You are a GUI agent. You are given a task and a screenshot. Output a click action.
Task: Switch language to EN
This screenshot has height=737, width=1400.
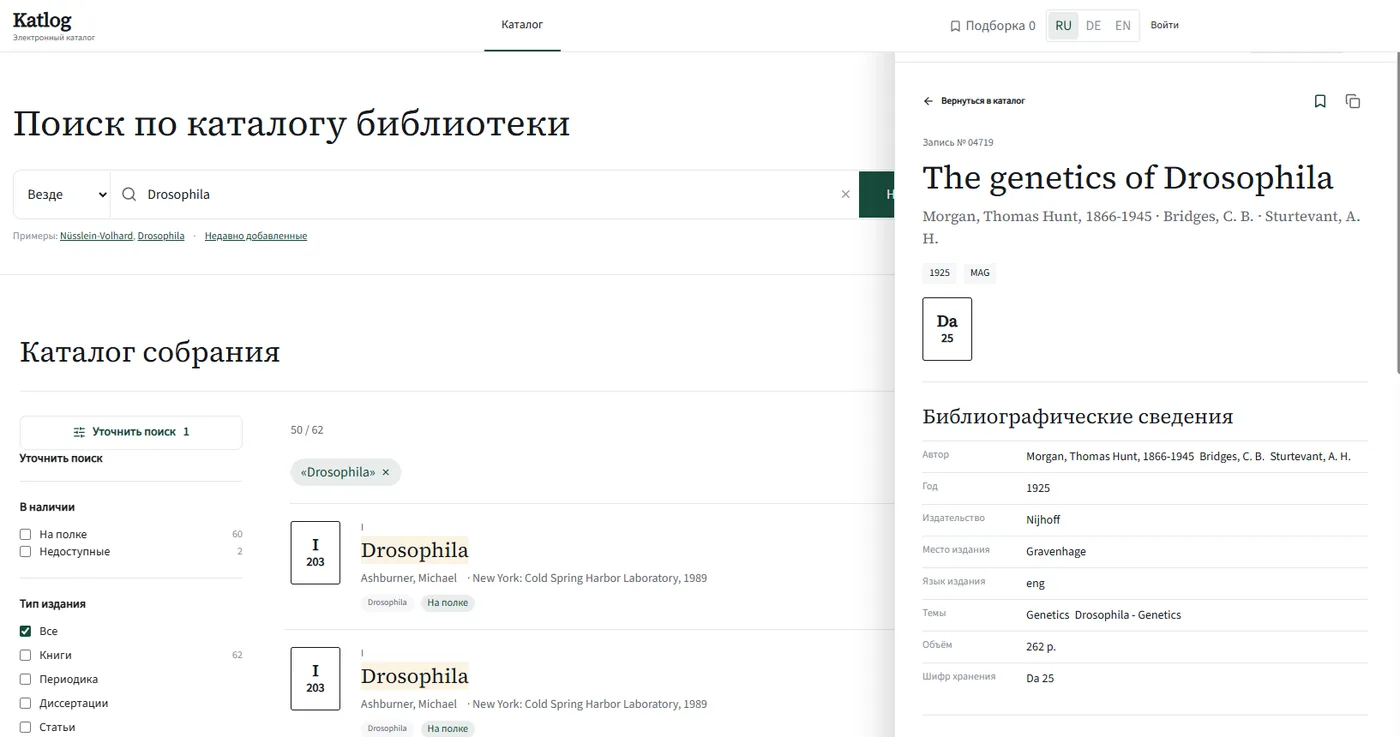(x=1123, y=26)
